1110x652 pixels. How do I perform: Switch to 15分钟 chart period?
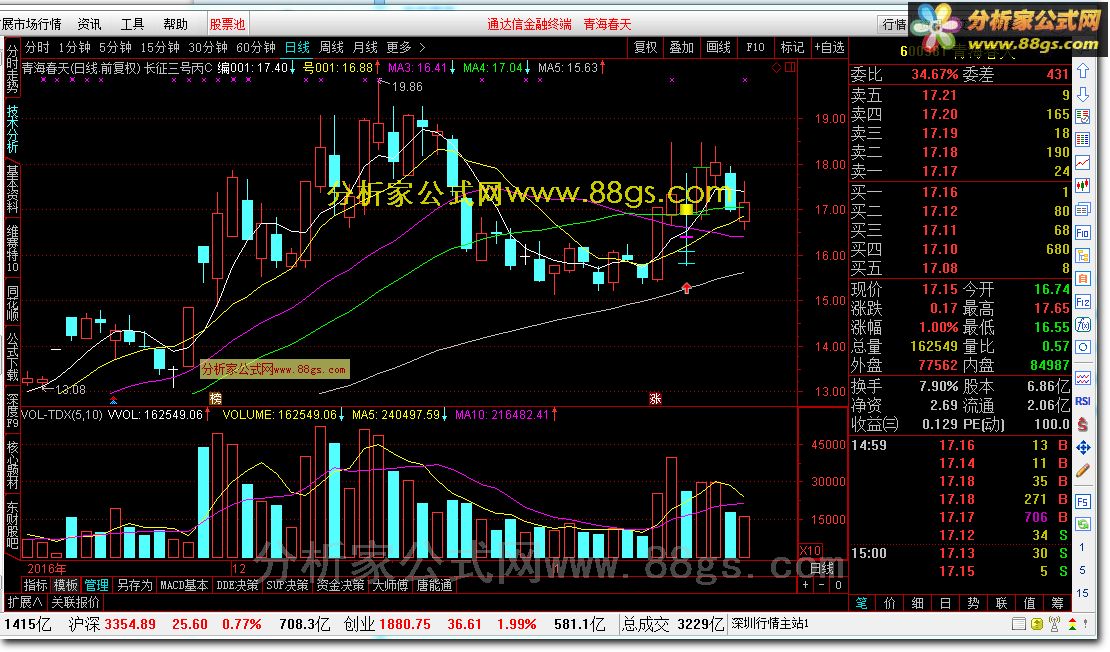tap(160, 47)
